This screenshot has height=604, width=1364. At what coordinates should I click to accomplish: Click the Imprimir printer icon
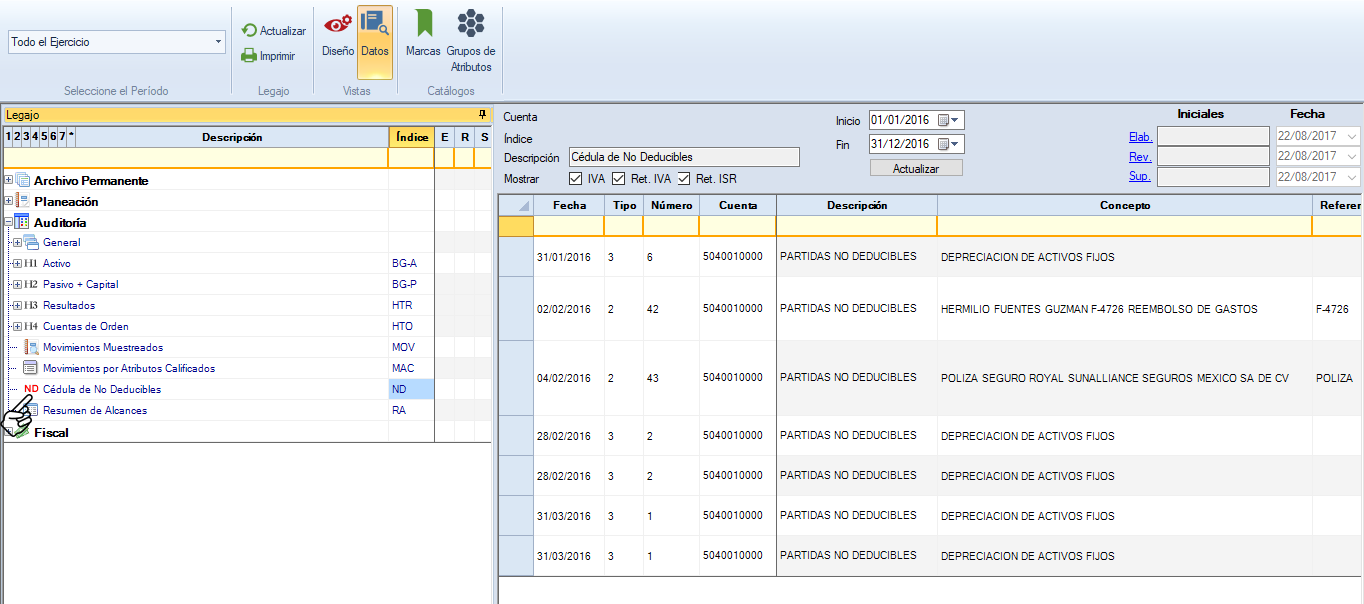(x=250, y=56)
